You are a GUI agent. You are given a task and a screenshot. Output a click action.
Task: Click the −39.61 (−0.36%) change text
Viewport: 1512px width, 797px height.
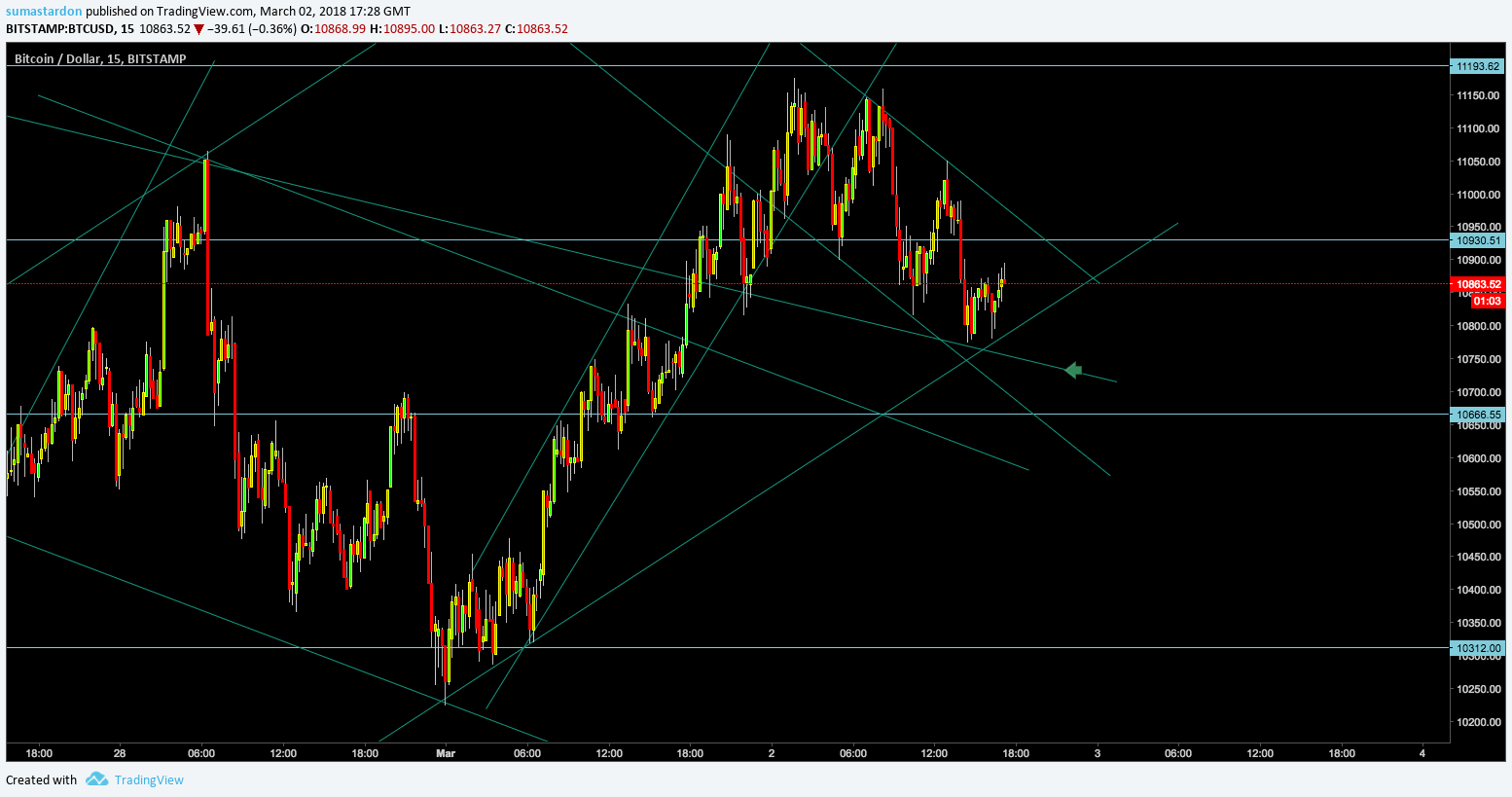pyautogui.click(x=251, y=29)
